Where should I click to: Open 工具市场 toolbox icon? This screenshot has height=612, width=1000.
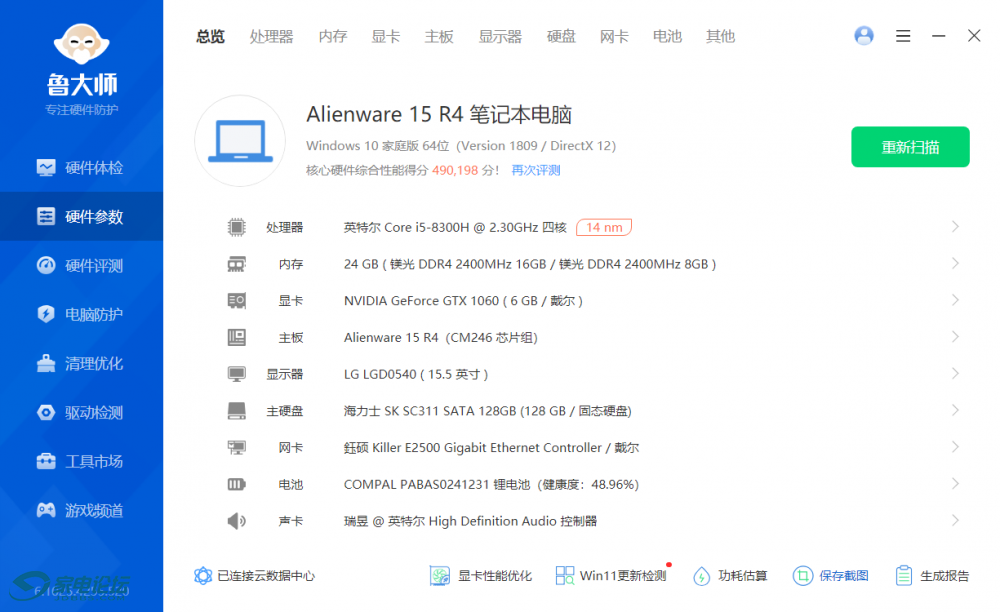tap(46, 461)
